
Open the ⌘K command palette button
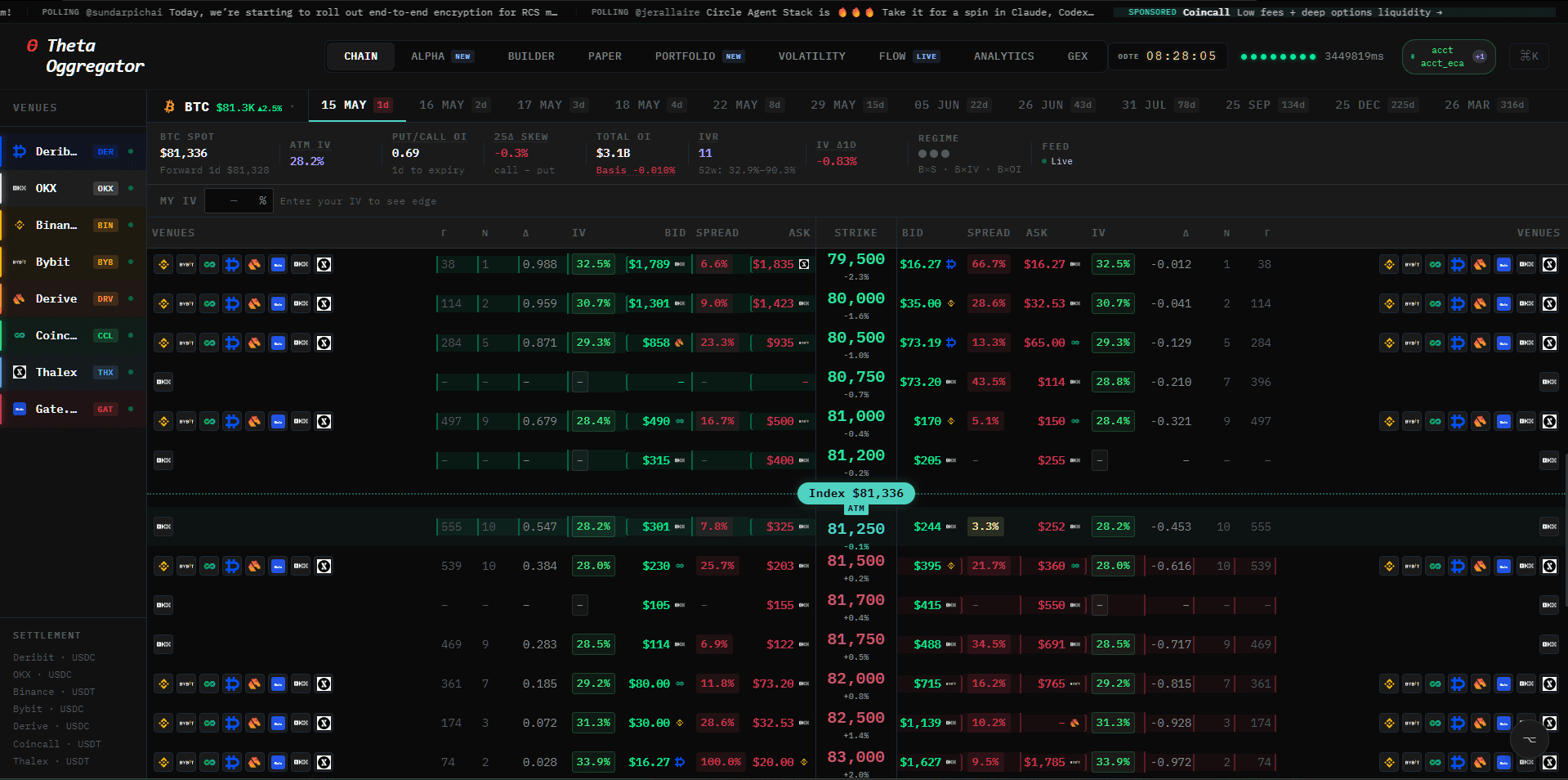tap(1529, 56)
